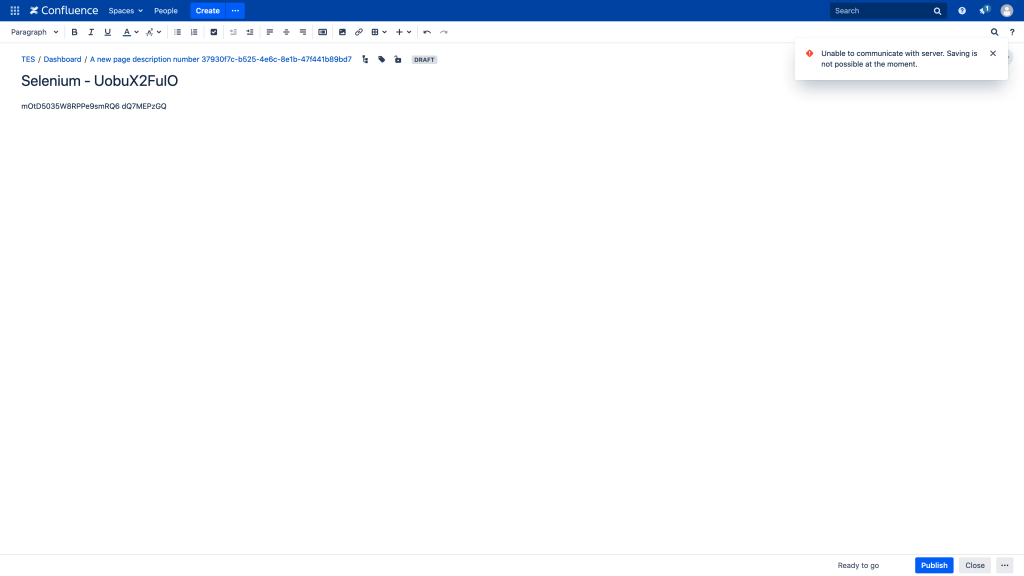Image resolution: width=1024 pixels, height=576 pixels.
Task: Open the page layout tool
Action: tap(323, 32)
